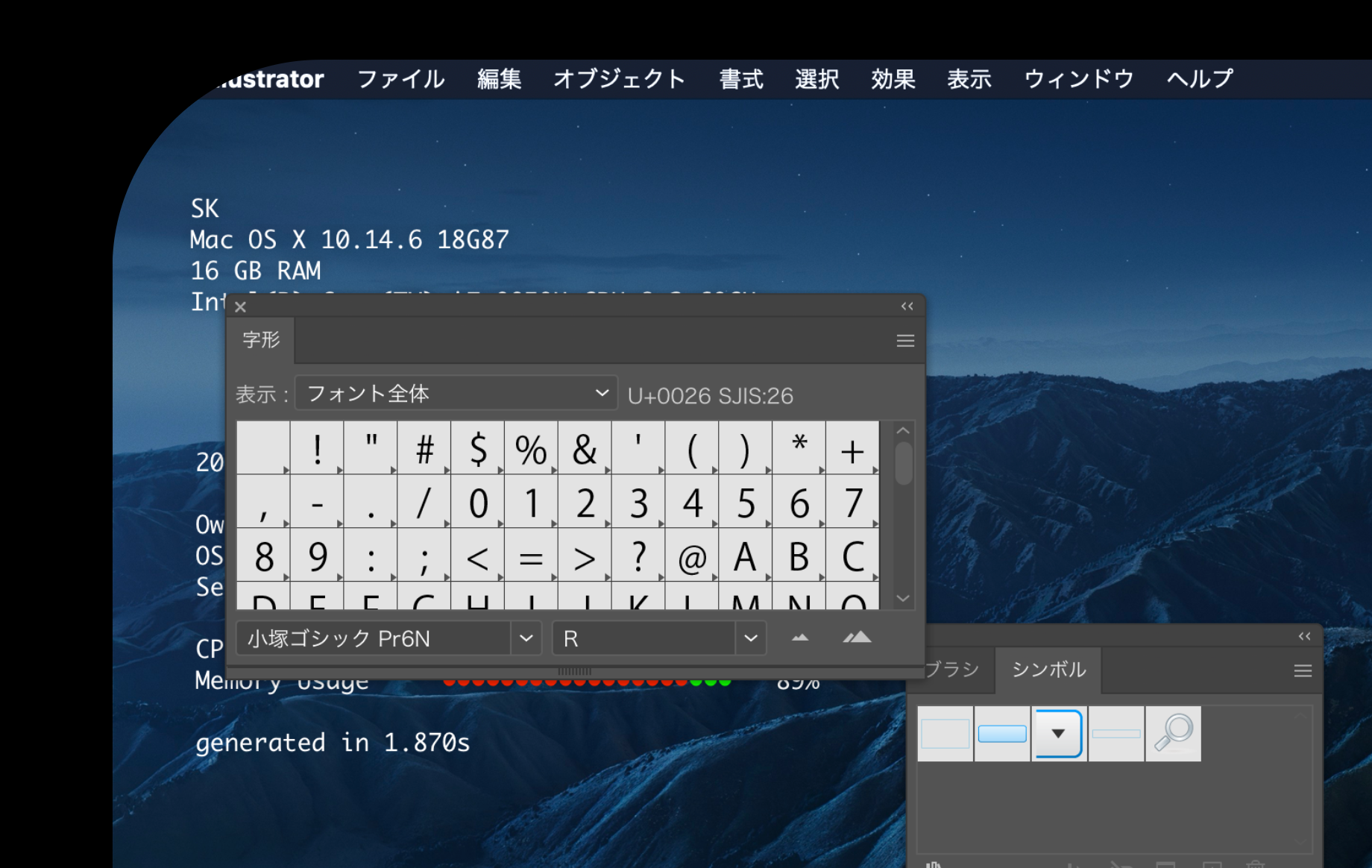Close the Glyphs panel
Viewport: 1372px width, 868px height.
tap(240, 306)
